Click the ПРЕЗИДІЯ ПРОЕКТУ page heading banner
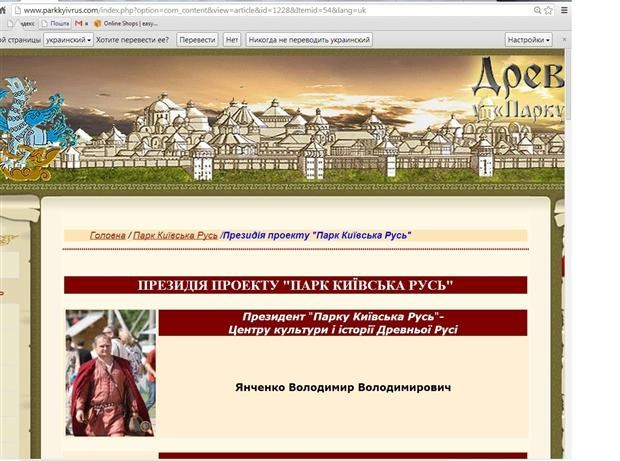Viewport: 620px width, 461px height. click(295, 285)
